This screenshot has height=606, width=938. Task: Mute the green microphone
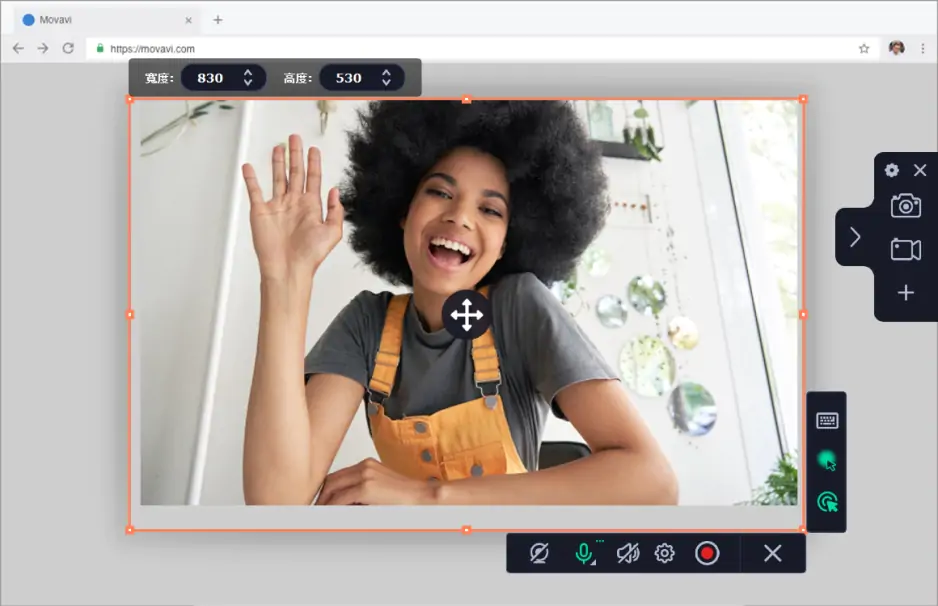pyautogui.click(x=583, y=553)
